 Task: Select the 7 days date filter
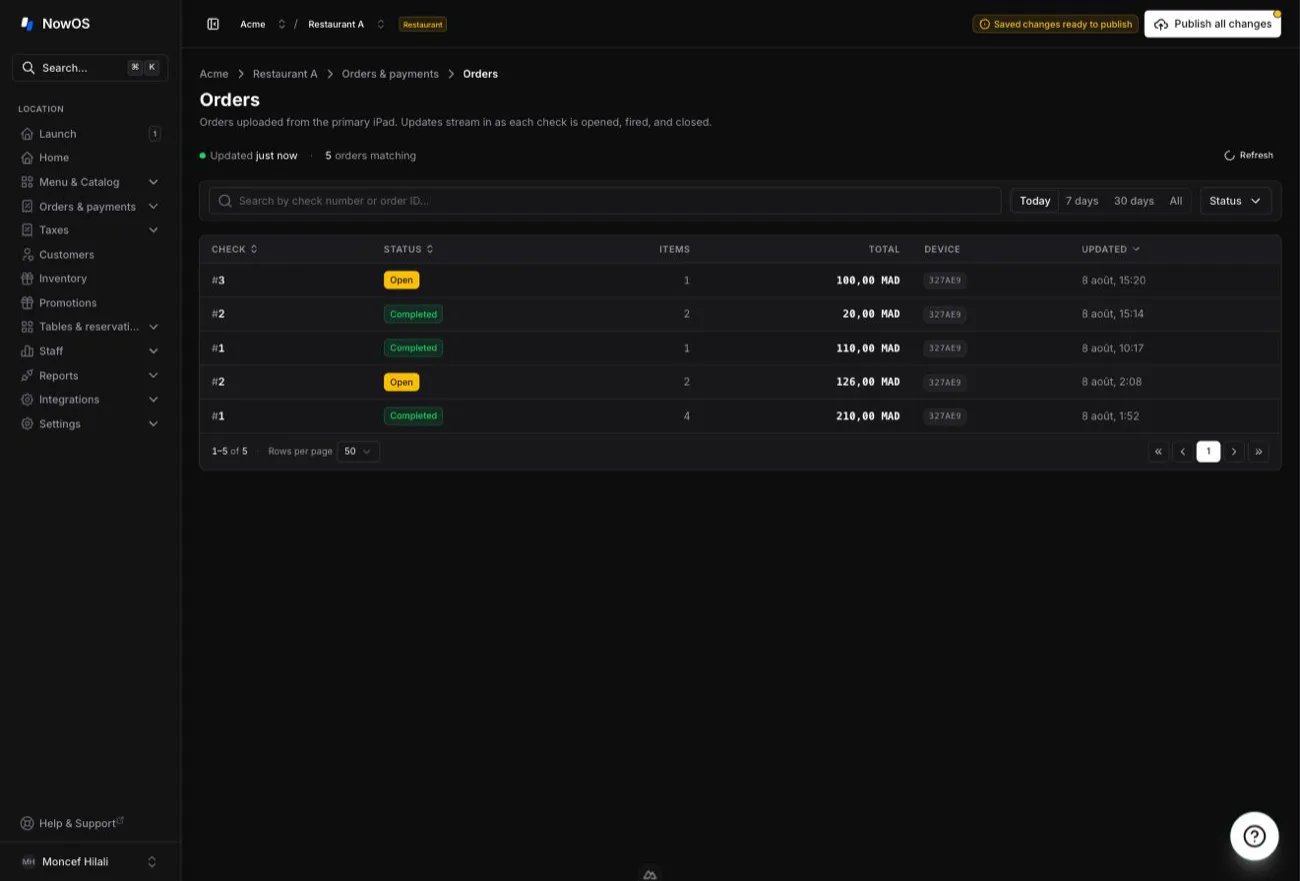coord(1082,201)
